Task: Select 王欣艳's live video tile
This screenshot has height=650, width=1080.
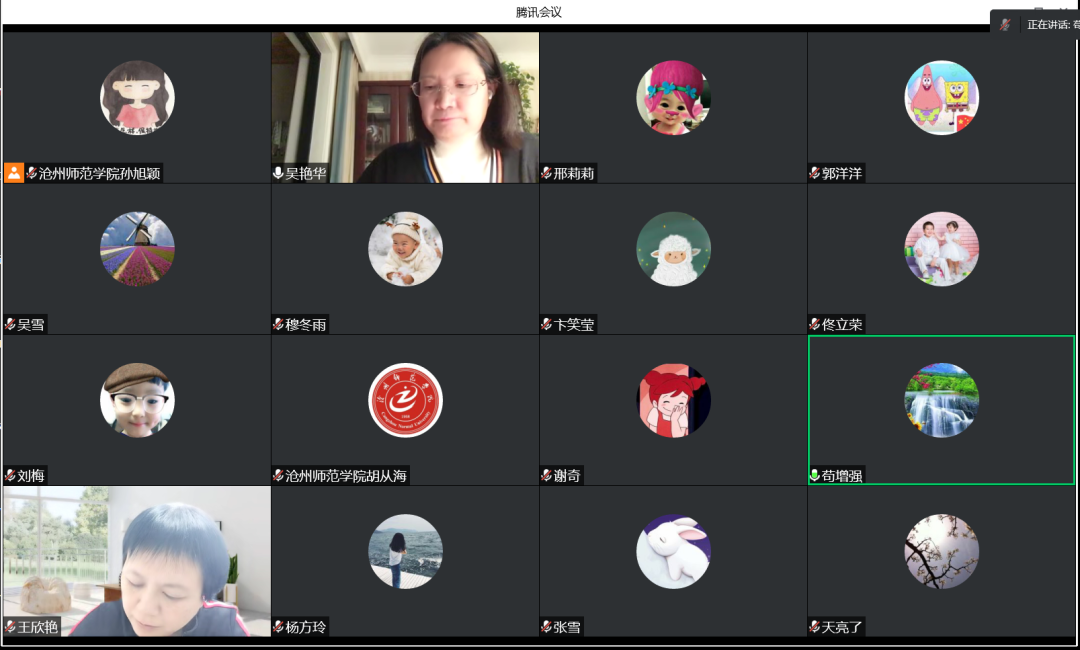Action: [137, 560]
